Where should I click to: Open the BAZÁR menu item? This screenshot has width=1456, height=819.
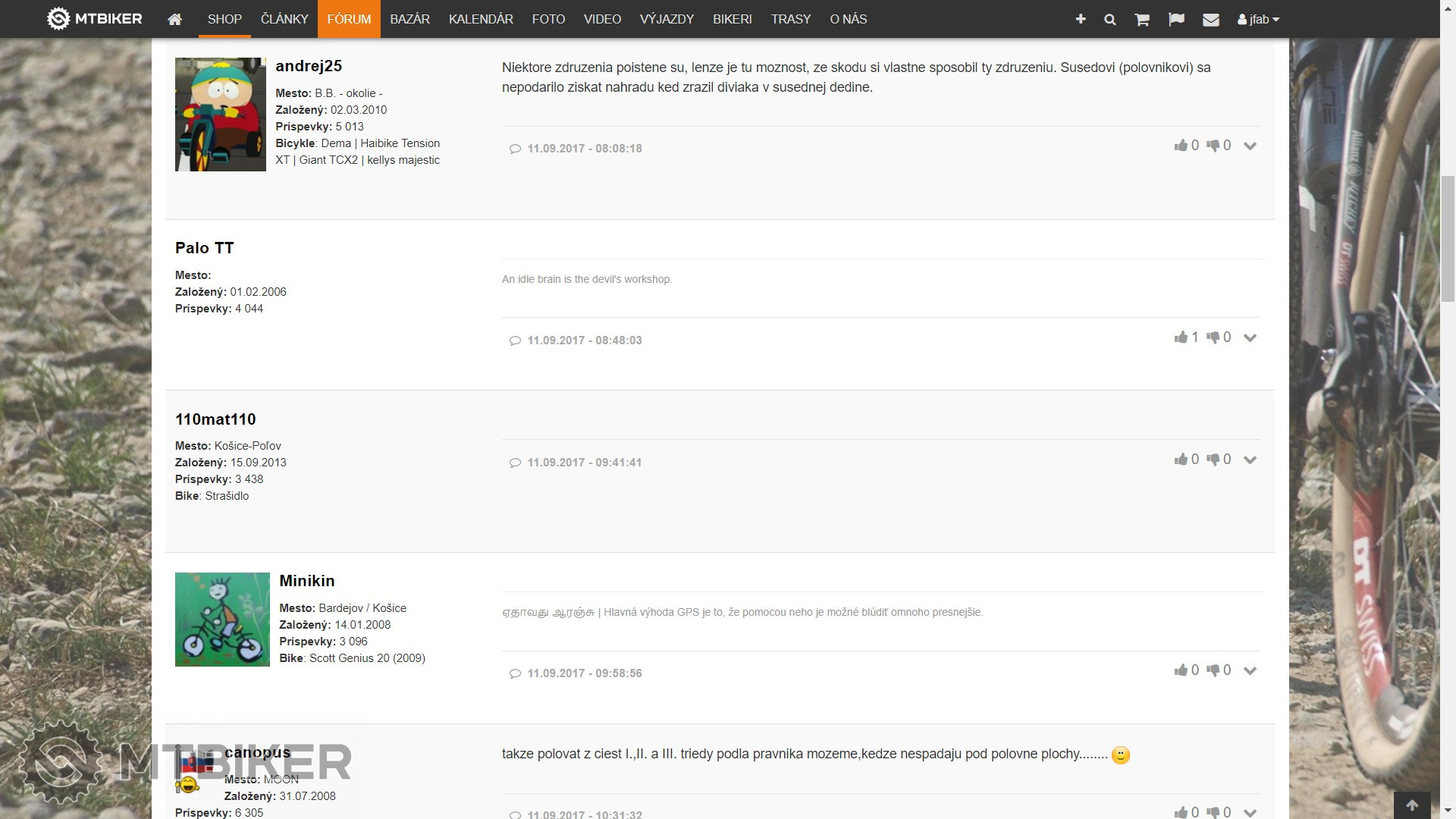(x=409, y=19)
